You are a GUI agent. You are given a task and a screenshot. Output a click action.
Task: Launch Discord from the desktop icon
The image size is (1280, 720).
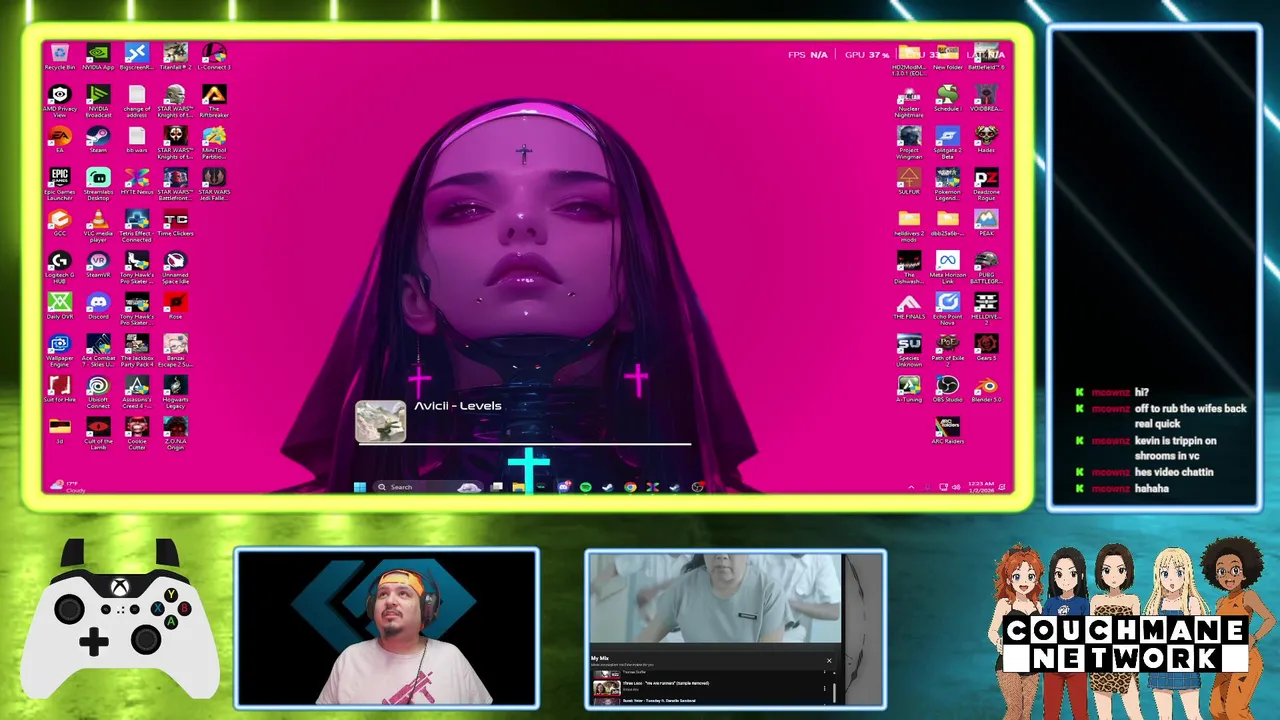click(x=98, y=306)
